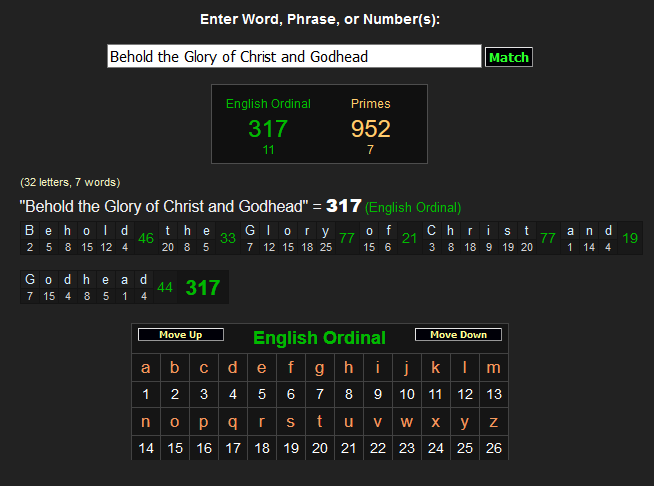This screenshot has height=486, width=654.
Task: Click letter 'n' in the cipher chart
Action: coord(146,422)
